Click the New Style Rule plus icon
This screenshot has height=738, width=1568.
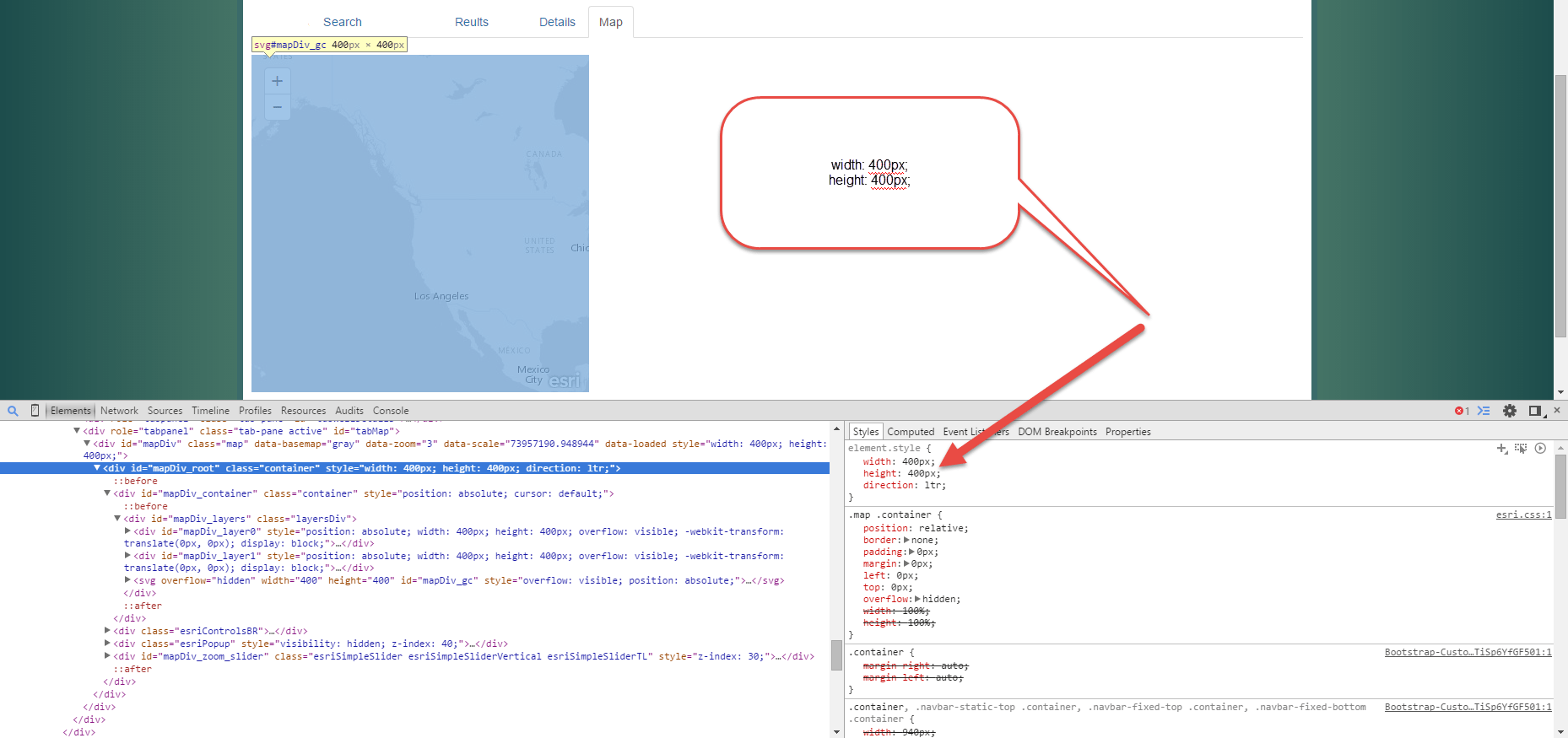[1501, 449]
